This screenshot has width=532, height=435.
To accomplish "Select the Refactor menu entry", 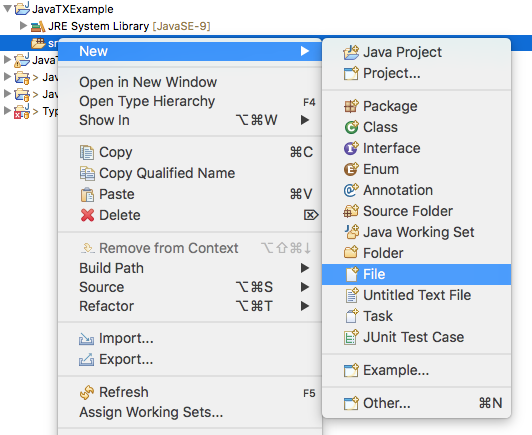I will 190,306.
